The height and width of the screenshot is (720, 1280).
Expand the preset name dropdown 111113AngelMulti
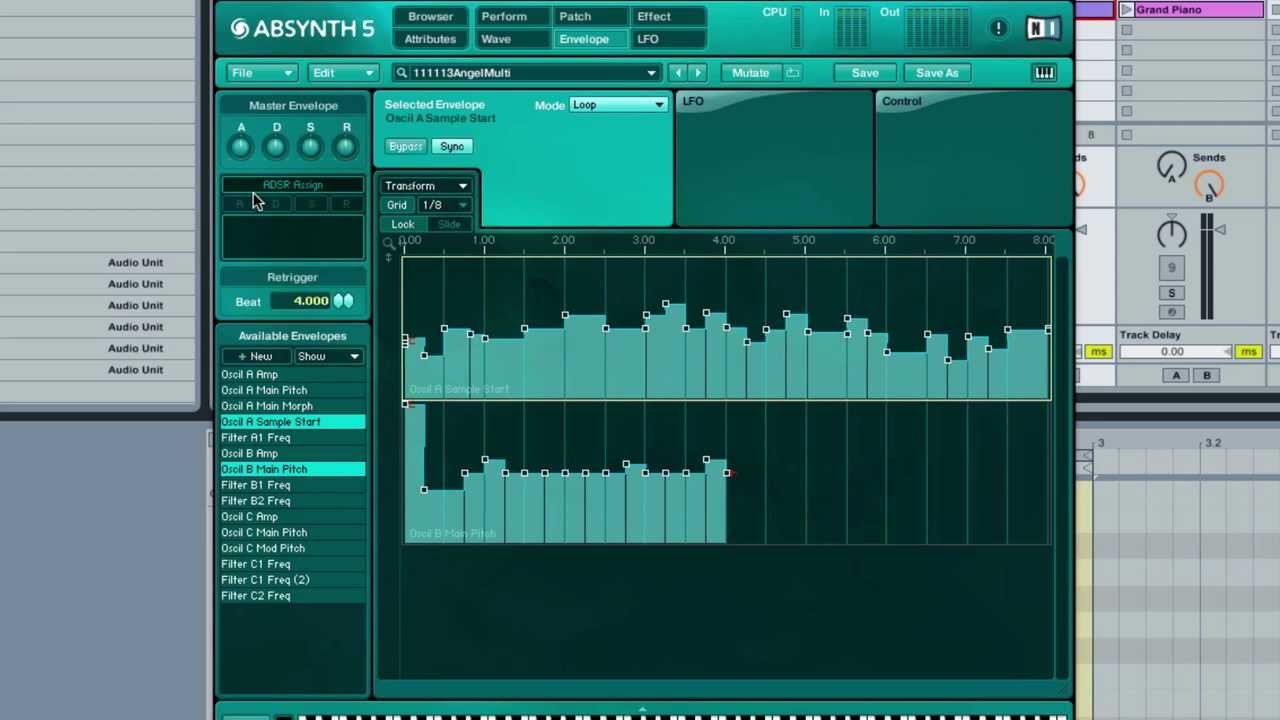pyautogui.click(x=651, y=73)
